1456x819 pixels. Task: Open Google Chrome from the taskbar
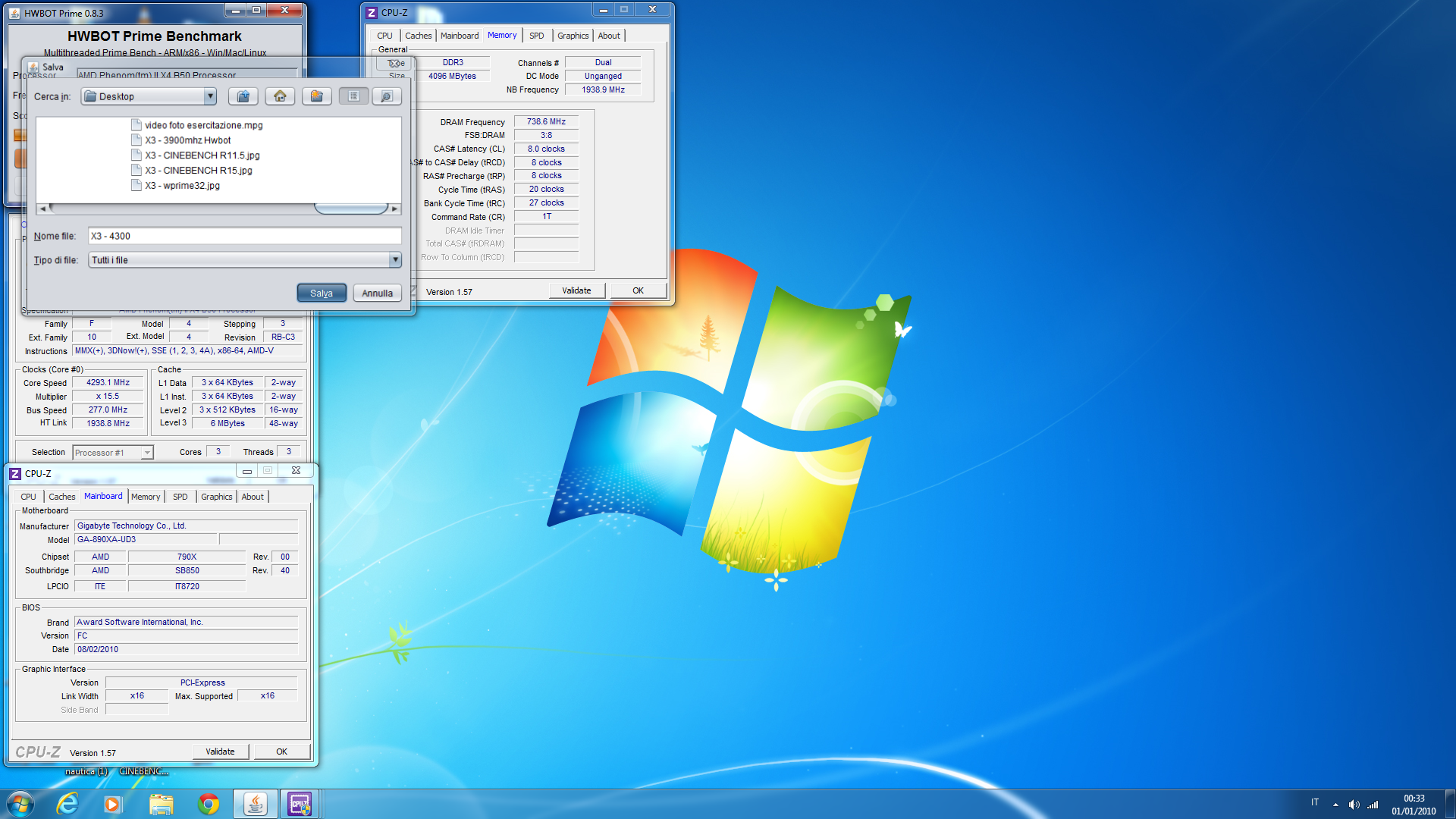[x=209, y=804]
